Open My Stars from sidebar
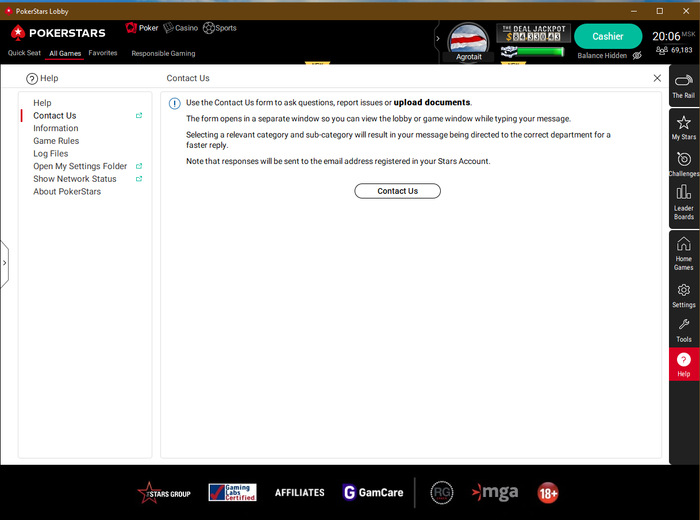 683,128
